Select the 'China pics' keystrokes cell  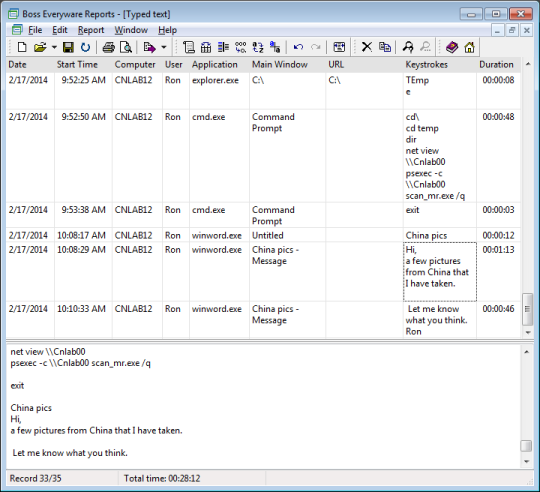tap(440, 235)
